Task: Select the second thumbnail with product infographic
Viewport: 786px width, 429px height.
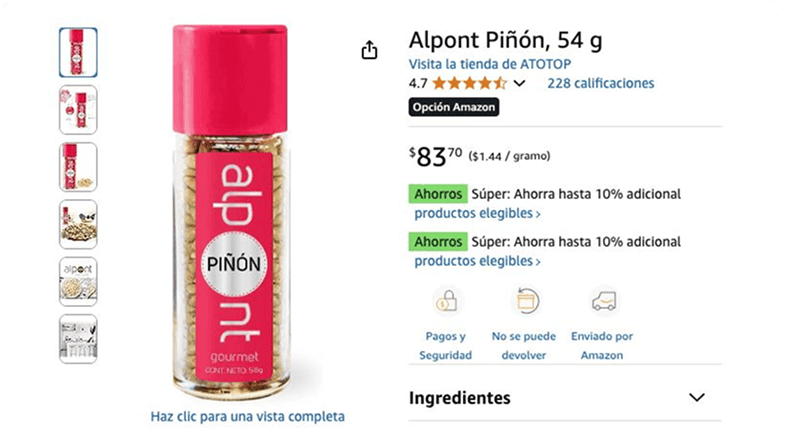Action: (78, 110)
